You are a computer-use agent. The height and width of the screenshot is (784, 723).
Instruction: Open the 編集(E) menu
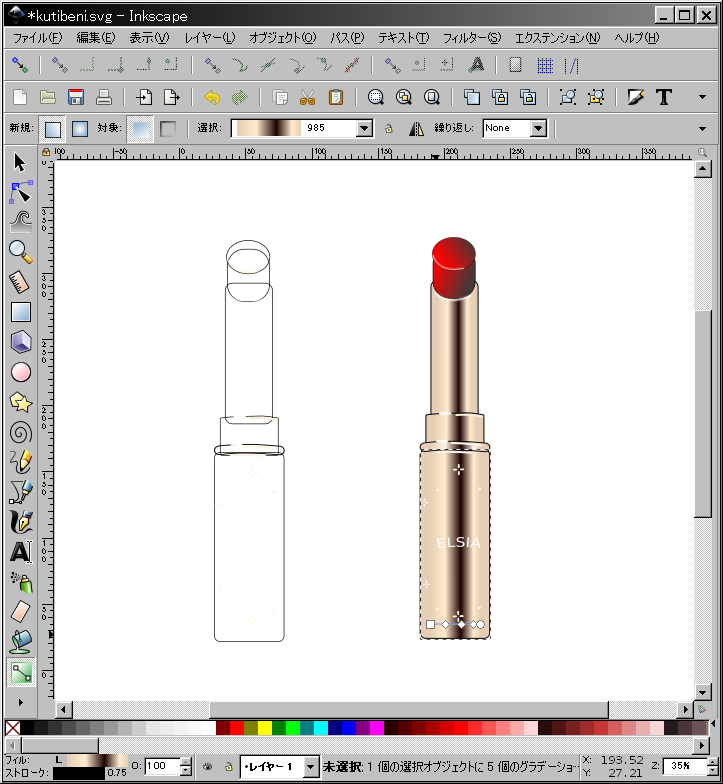(96, 38)
